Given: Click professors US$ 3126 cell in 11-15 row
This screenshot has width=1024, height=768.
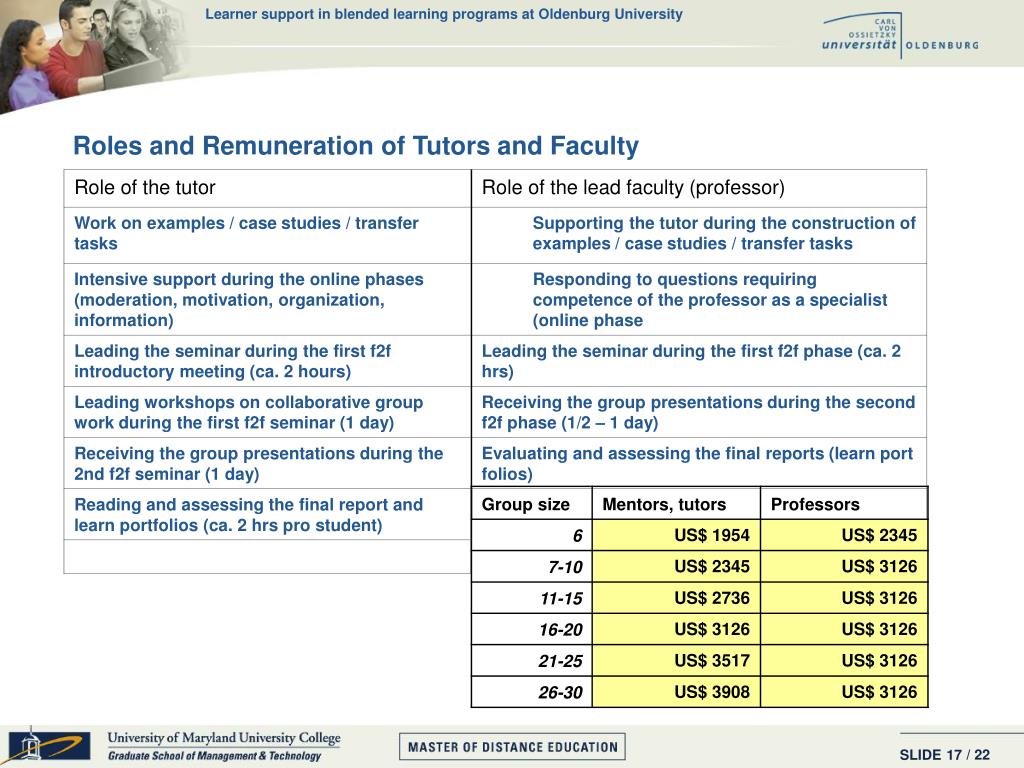Looking at the screenshot, I should point(844,598).
